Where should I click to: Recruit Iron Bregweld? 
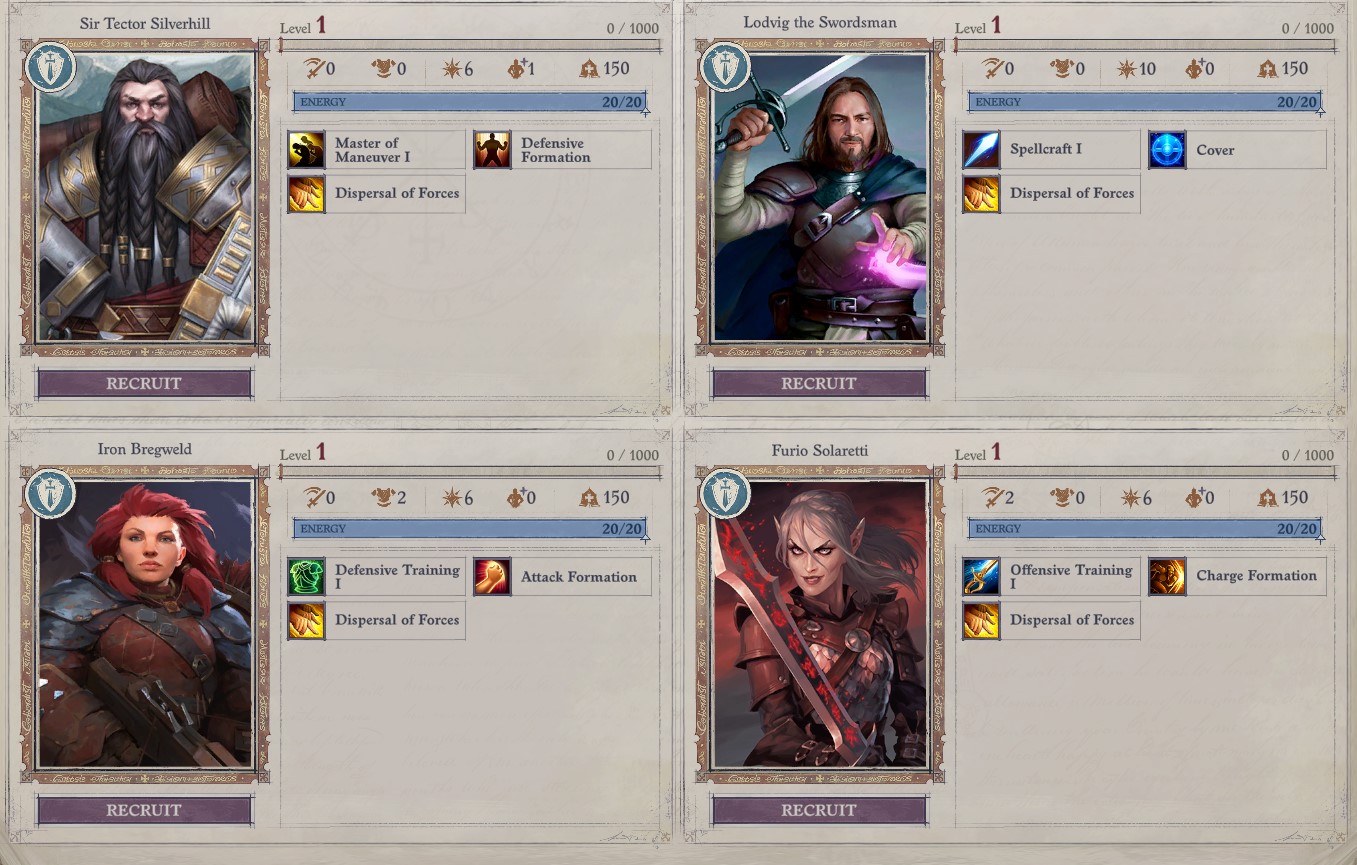[144, 811]
